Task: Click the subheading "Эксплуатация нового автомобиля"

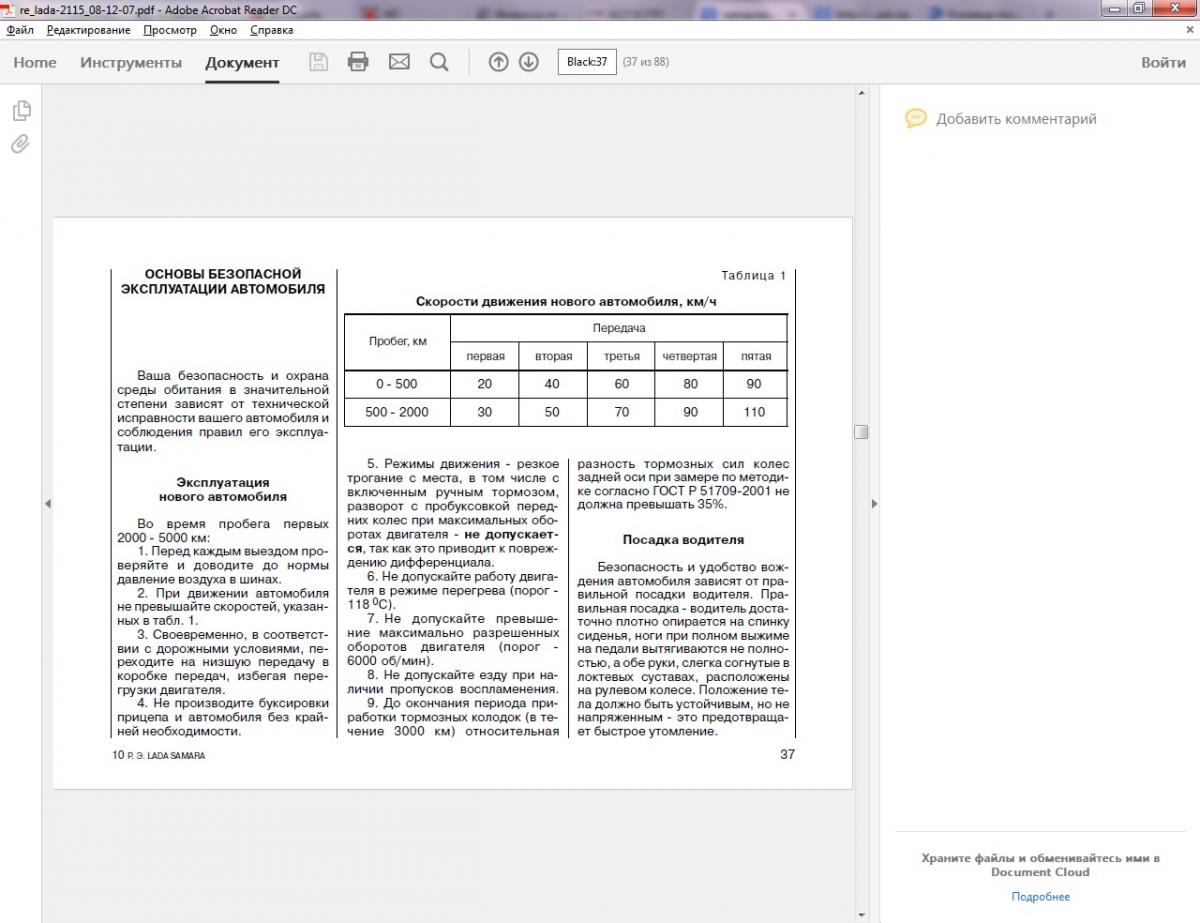Action: tap(223, 489)
